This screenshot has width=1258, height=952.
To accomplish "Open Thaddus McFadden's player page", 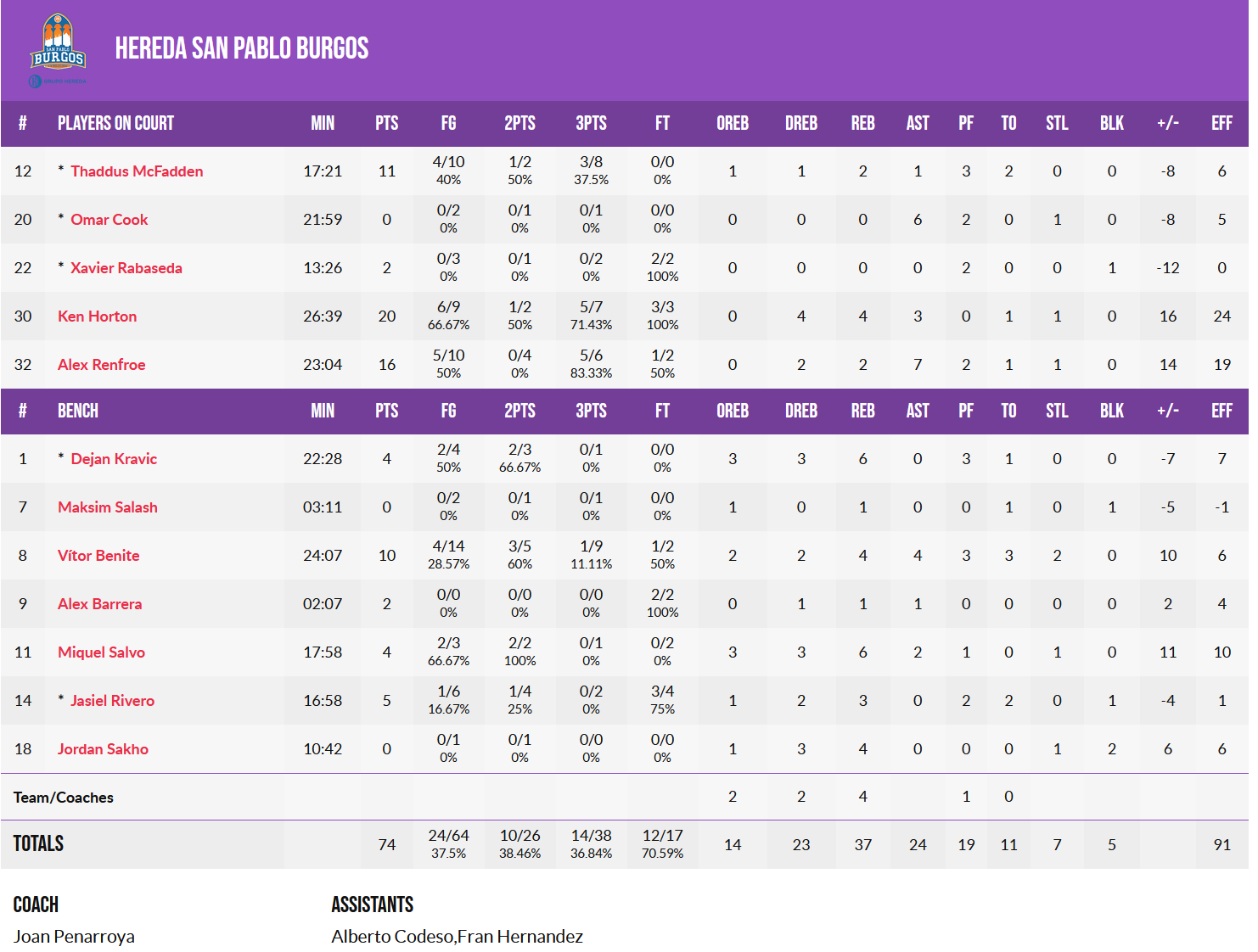I will pyautogui.click(x=137, y=171).
